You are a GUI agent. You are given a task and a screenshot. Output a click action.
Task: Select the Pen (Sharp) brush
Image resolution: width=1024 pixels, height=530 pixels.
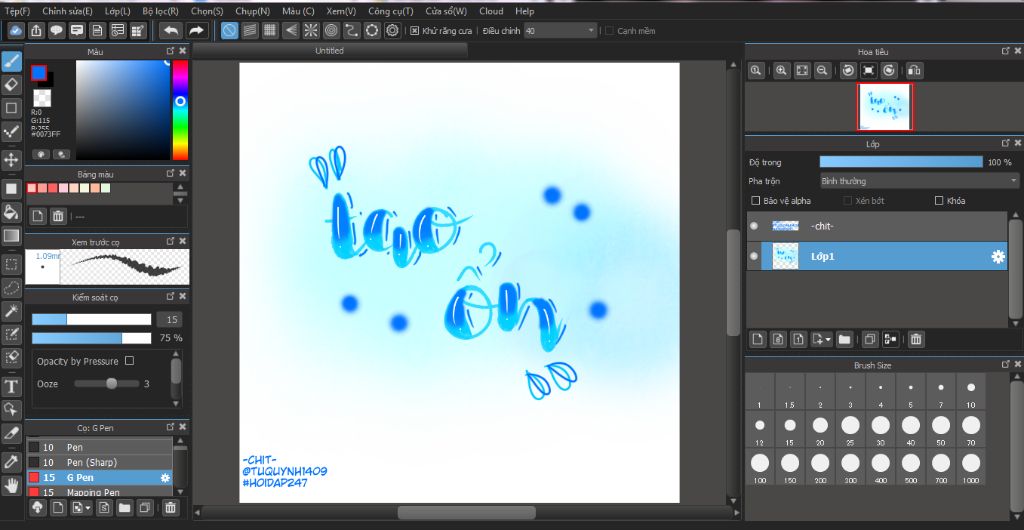click(x=99, y=462)
